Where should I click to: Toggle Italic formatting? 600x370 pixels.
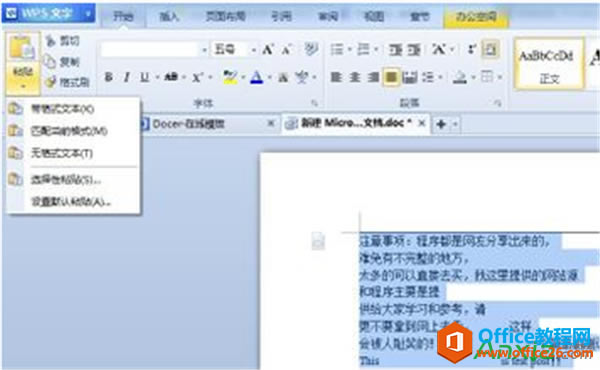point(127,77)
